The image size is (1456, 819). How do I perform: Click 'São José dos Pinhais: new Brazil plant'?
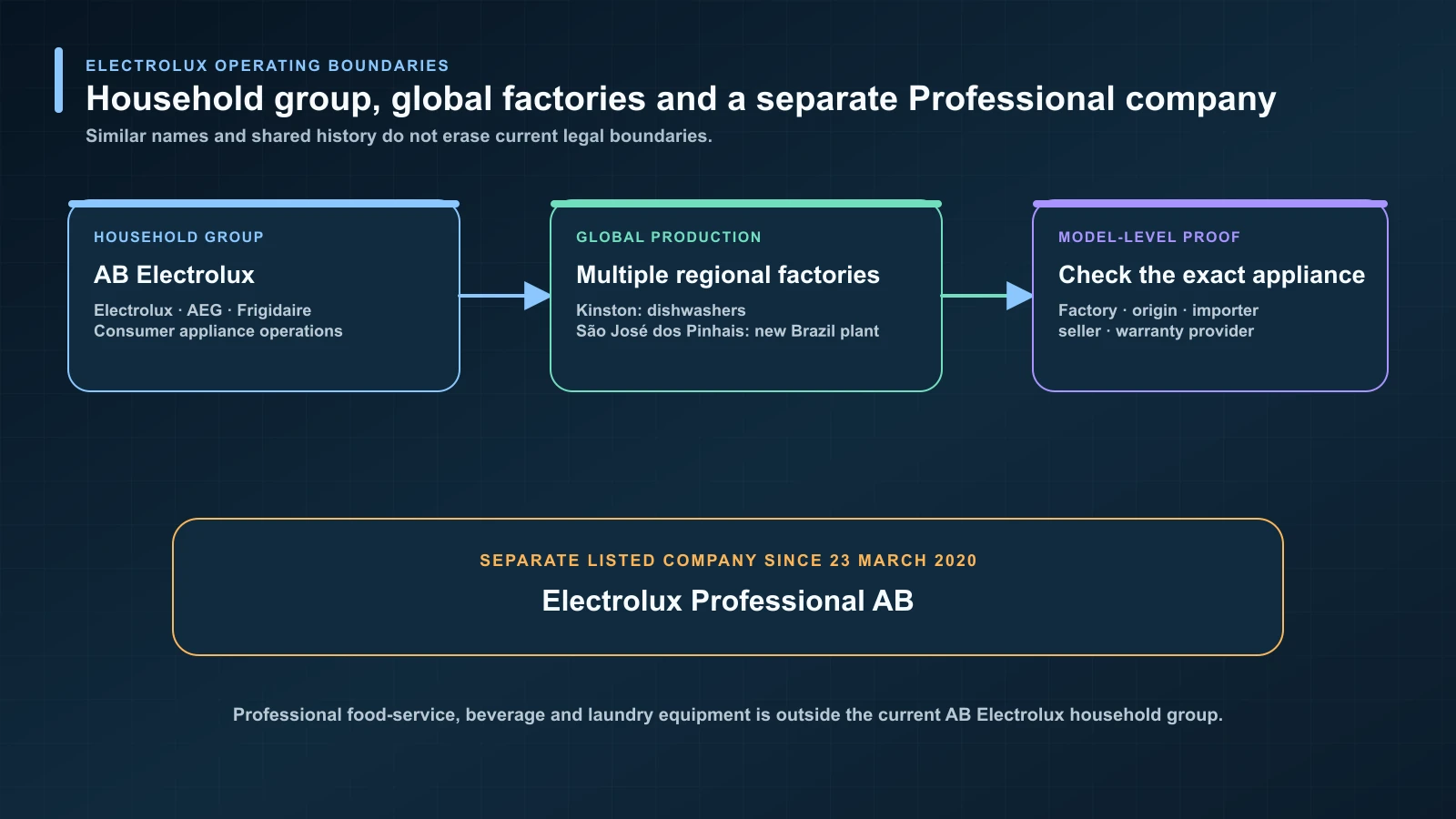(727, 331)
